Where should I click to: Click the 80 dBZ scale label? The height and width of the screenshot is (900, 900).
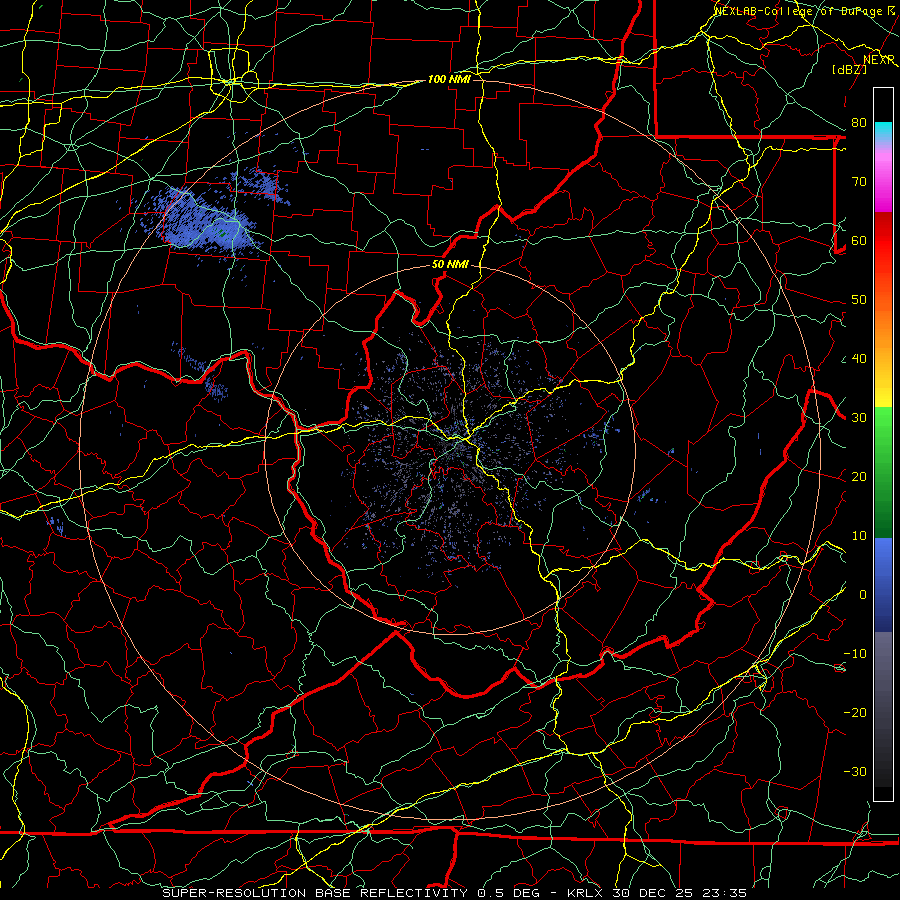tap(859, 123)
